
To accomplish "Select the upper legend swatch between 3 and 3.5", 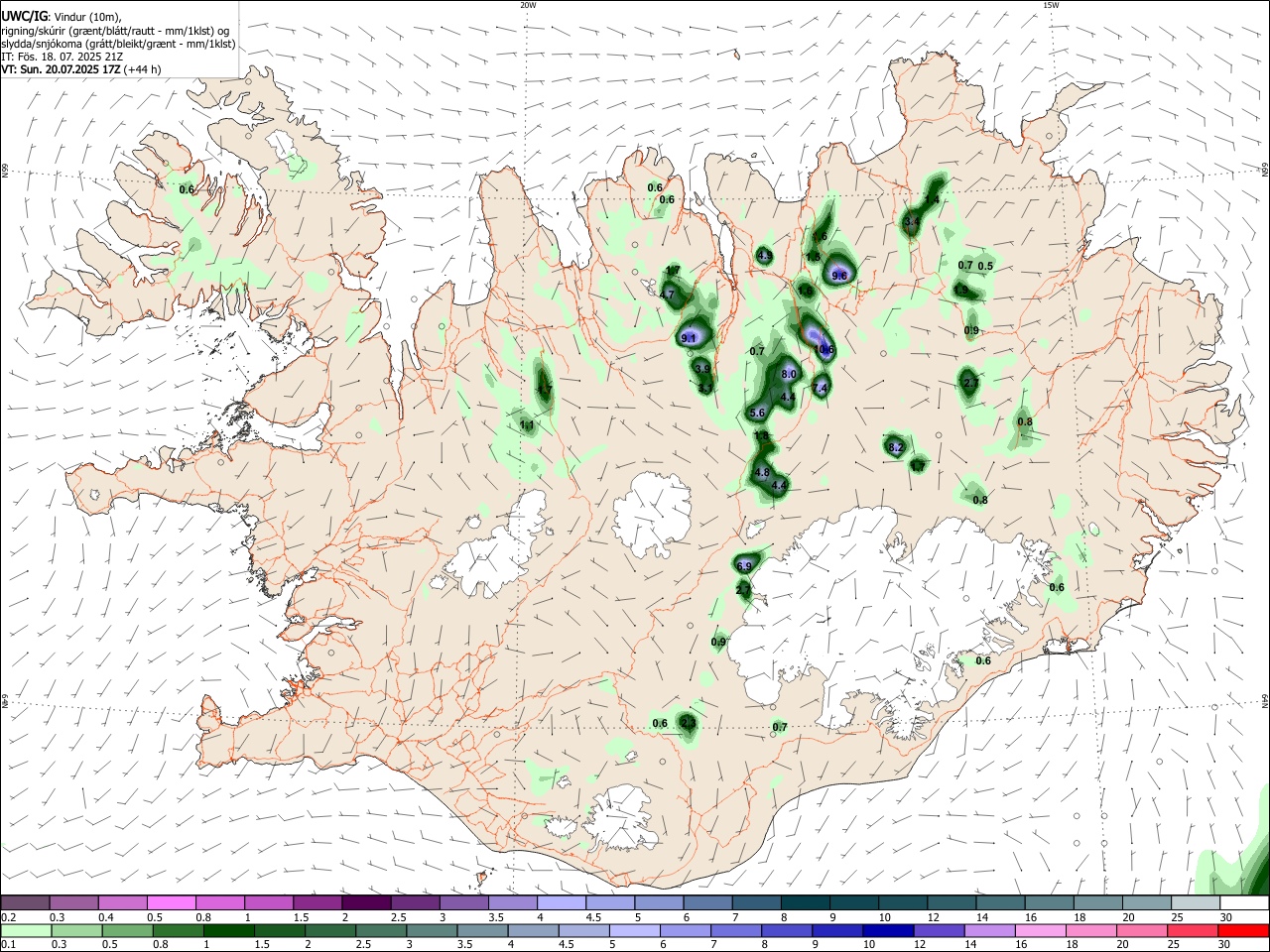I will (463, 902).
